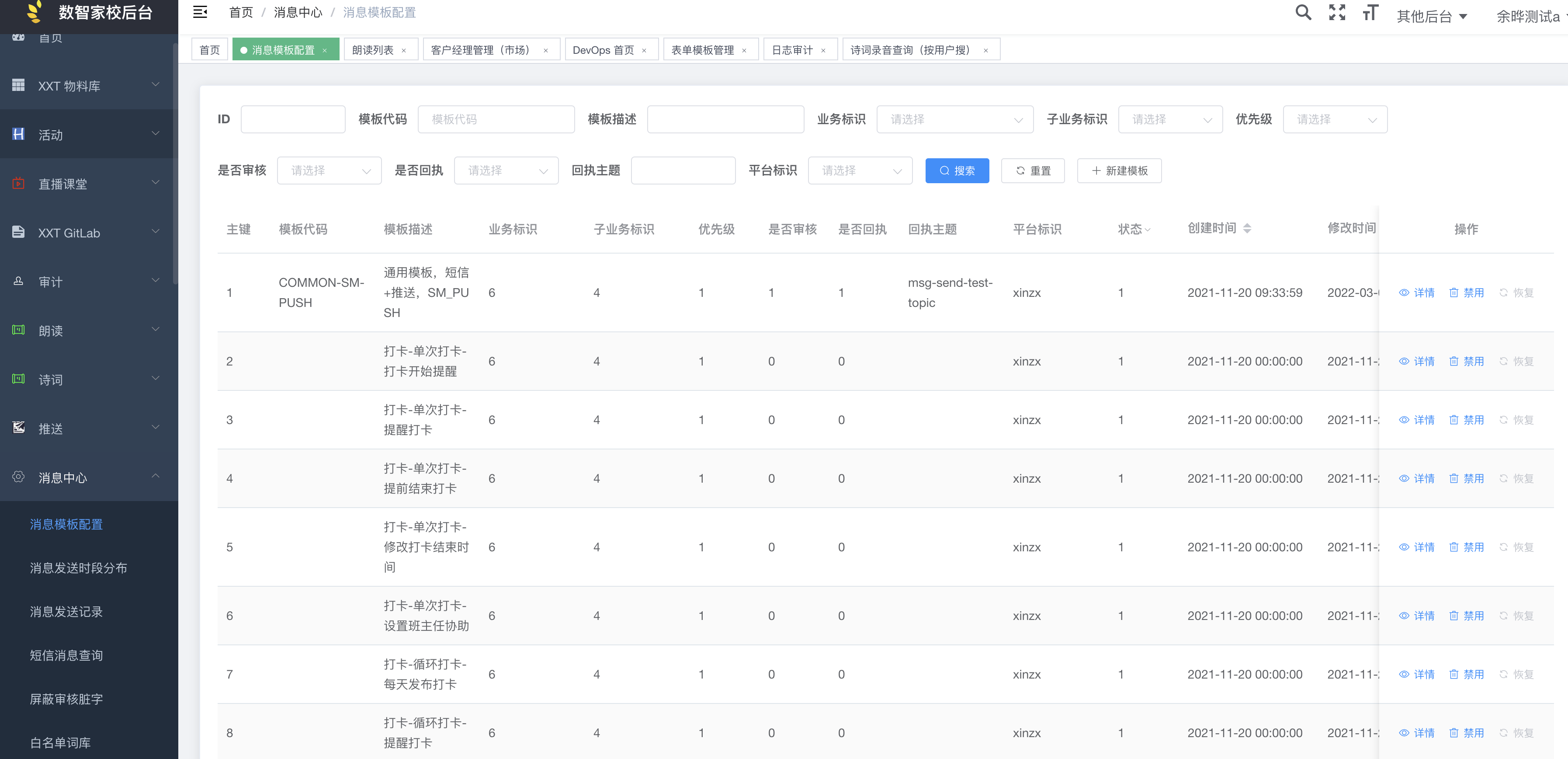This screenshot has width=1568, height=759.
Task: Close the 消息模板配置 tab
Action: (x=324, y=51)
